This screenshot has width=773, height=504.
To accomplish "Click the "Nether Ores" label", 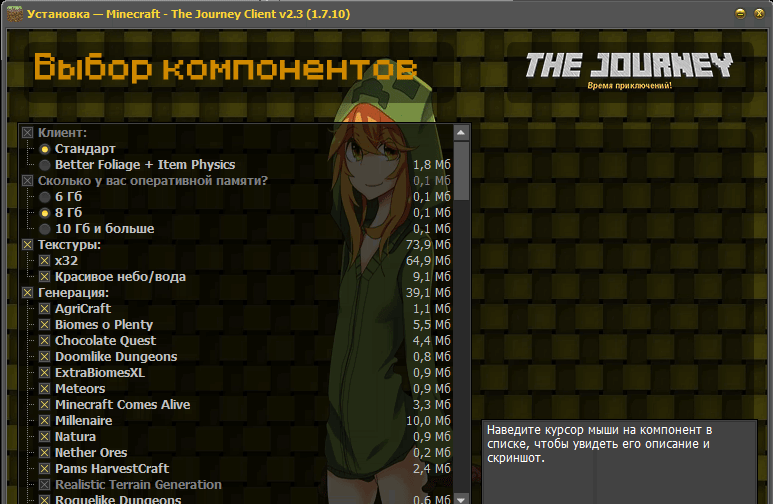I will pyautogui.click(x=91, y=453).
